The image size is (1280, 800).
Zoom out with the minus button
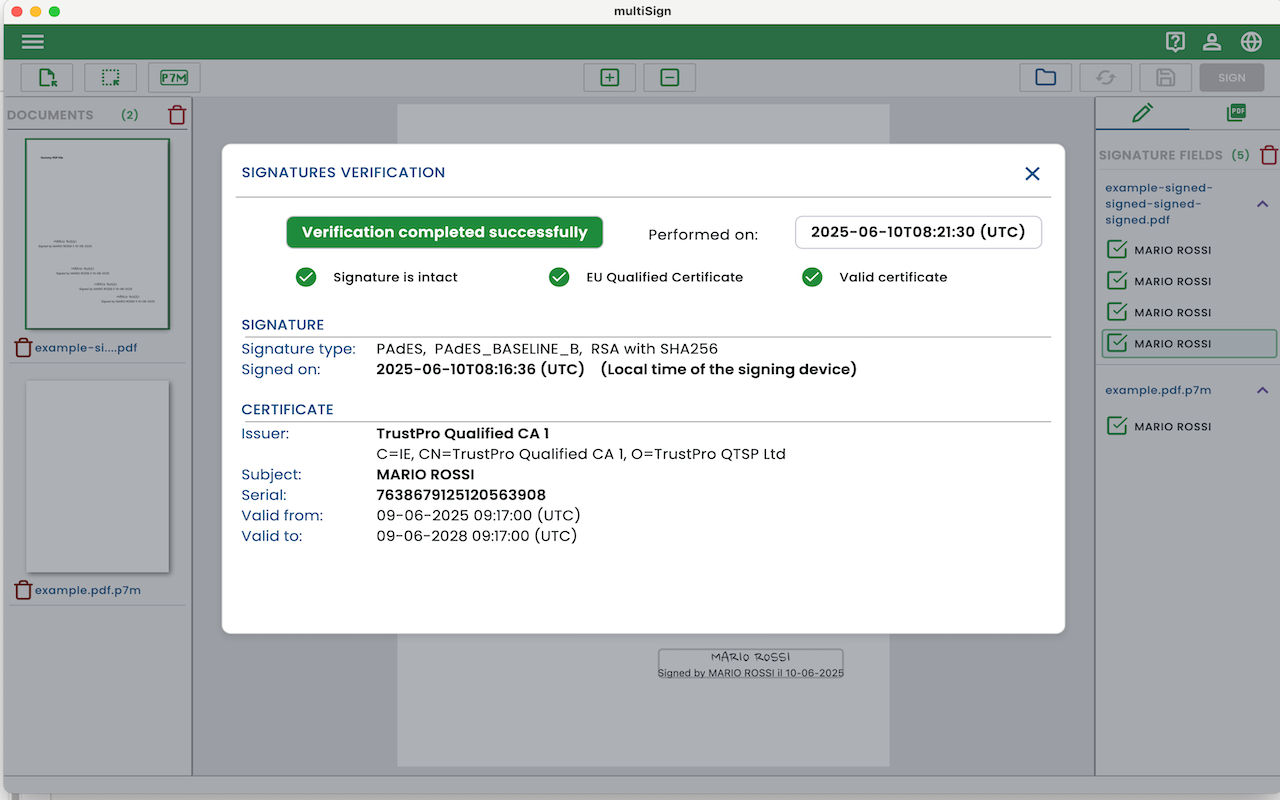(670, 78)
